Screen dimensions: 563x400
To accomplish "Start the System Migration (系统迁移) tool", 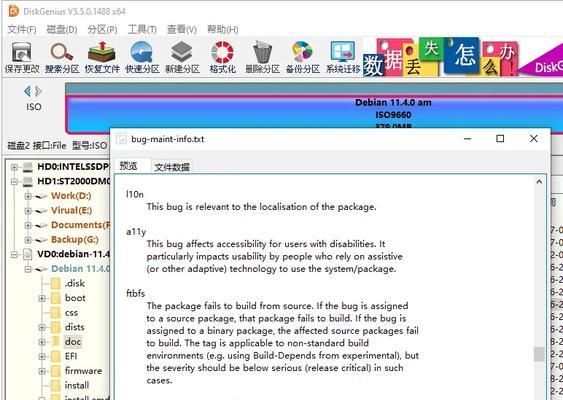I will tap(343, 57).
